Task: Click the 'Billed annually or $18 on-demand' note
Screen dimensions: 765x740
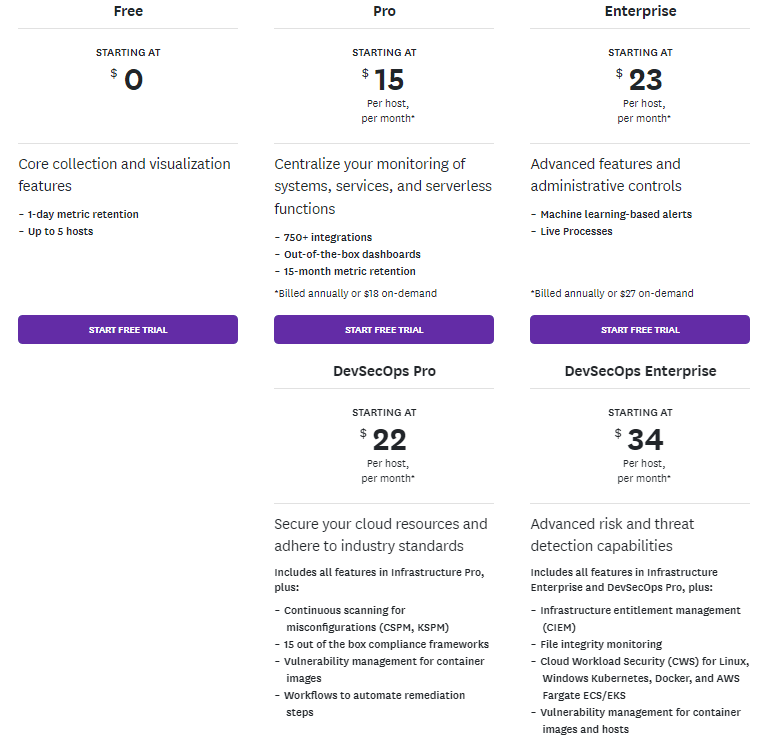Action: [x=356, y=293]
